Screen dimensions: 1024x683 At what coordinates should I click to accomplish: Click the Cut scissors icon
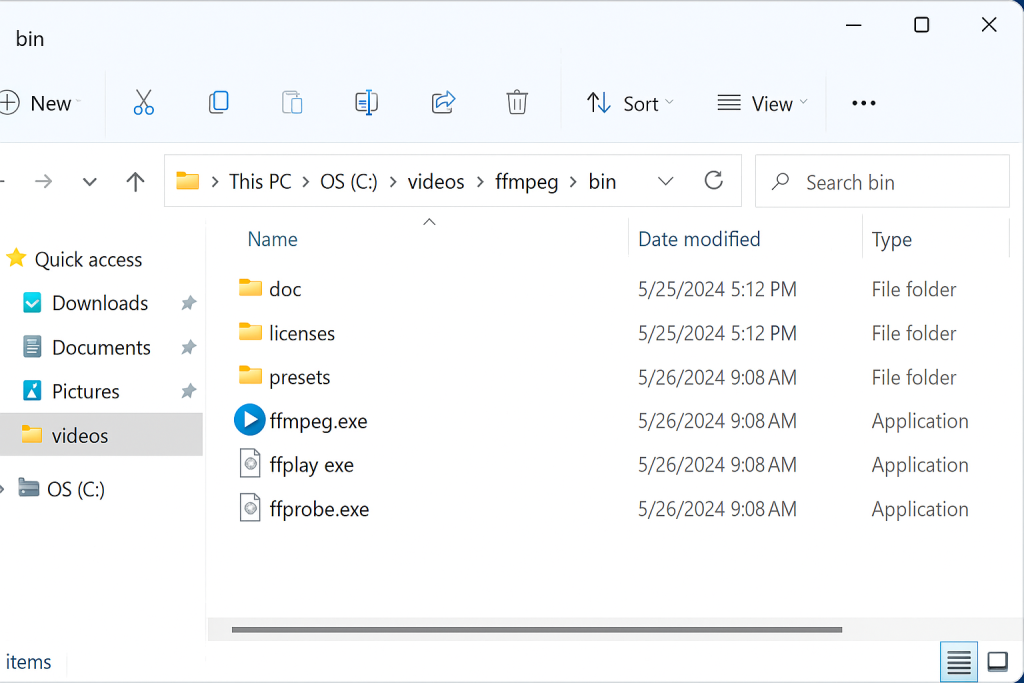[x=143, y=103]
